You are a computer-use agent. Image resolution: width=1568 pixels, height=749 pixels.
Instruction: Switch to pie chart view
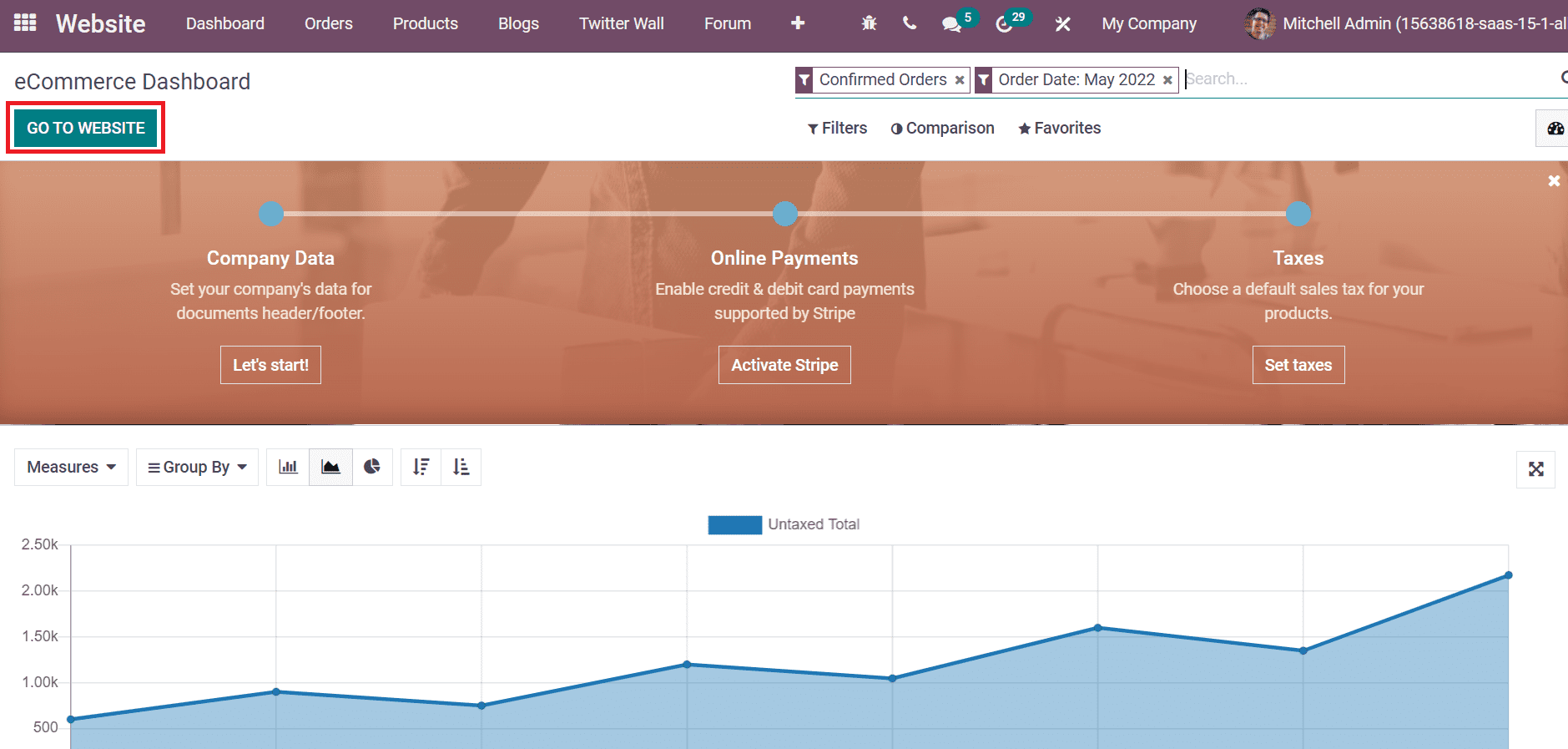pyautogui.click(x=372, y=467)
